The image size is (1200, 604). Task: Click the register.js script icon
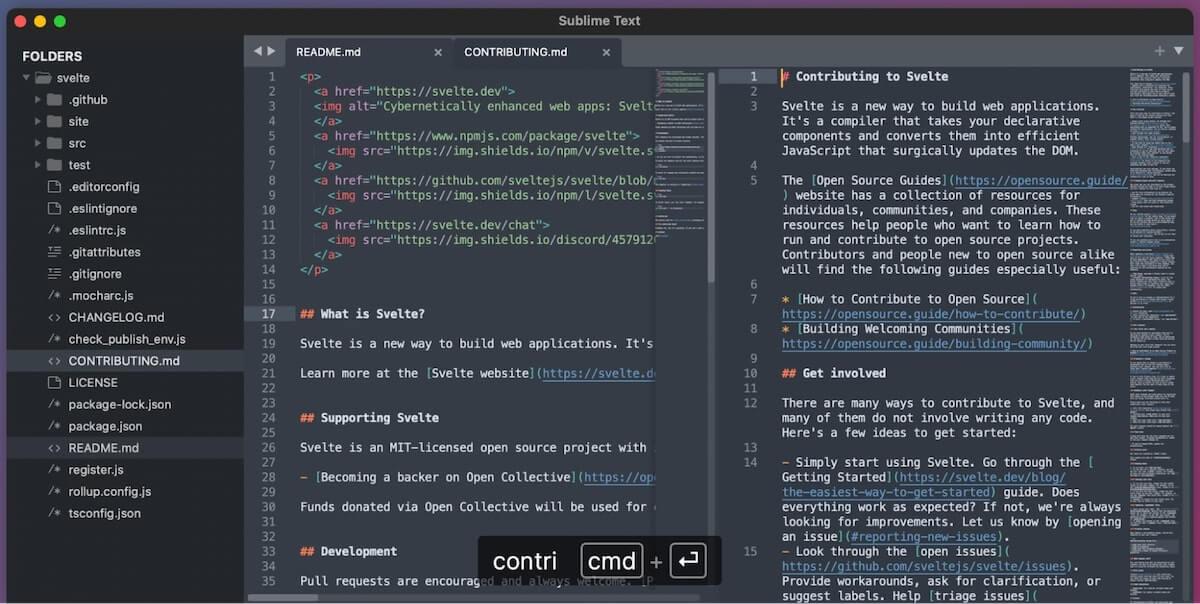point(54,470)
